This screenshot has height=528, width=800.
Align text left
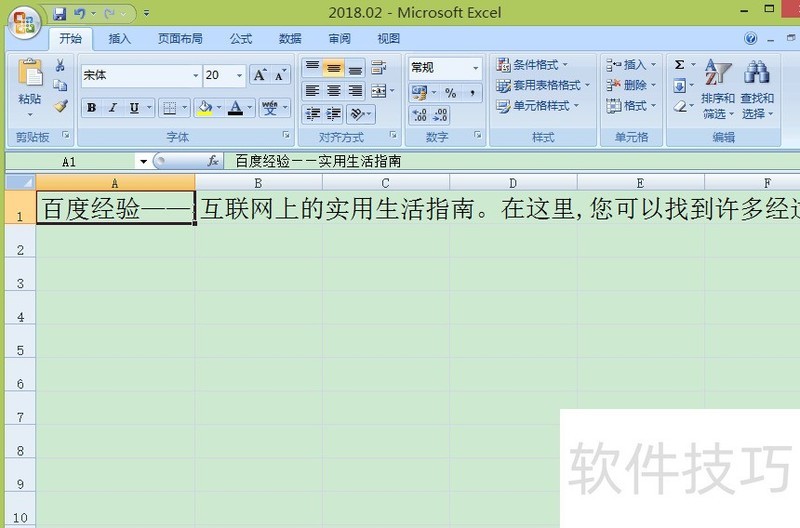(x=312, y=91)
